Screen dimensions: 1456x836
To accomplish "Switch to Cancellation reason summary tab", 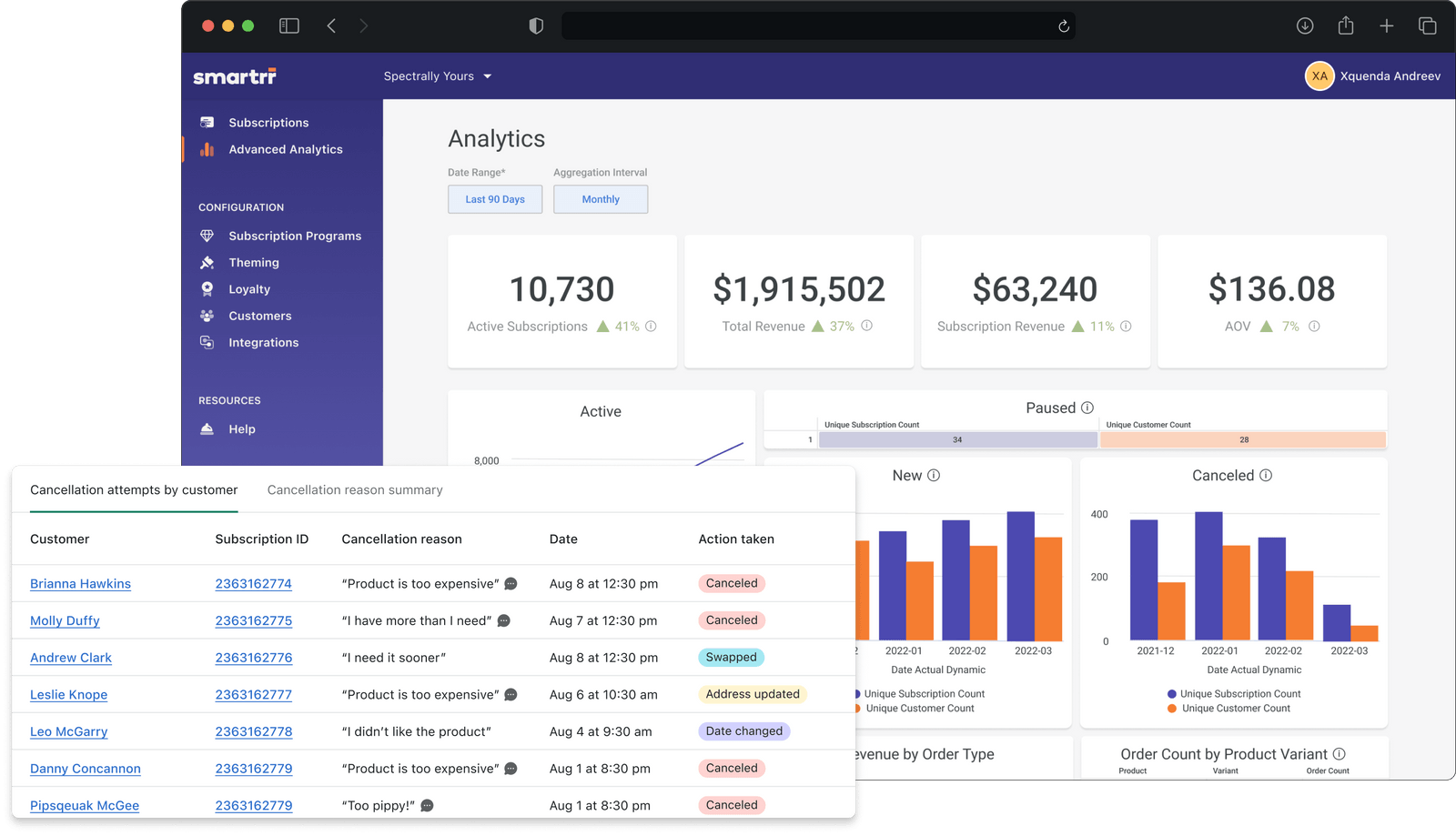I will coord(354,489).
